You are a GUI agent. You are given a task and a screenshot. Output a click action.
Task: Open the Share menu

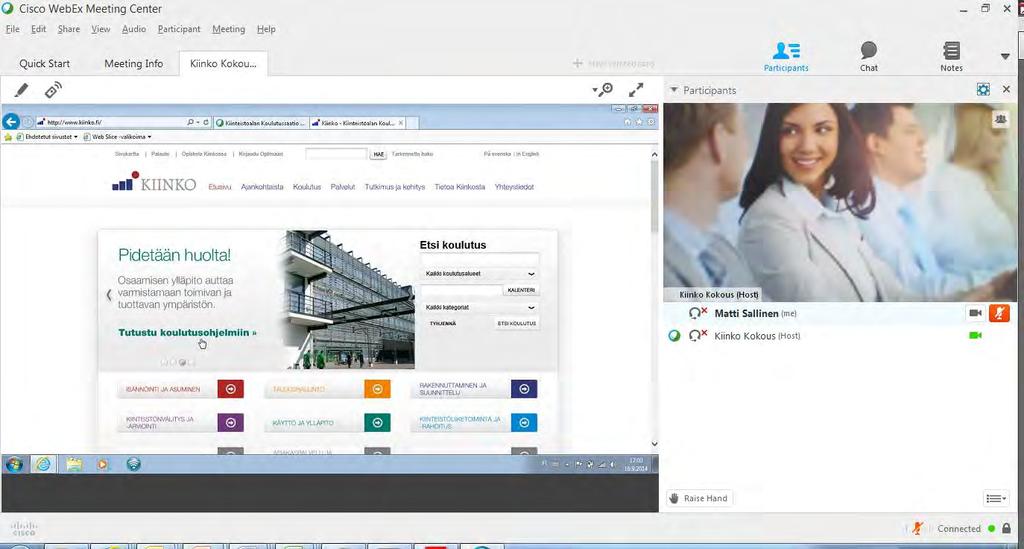[69, 29]
